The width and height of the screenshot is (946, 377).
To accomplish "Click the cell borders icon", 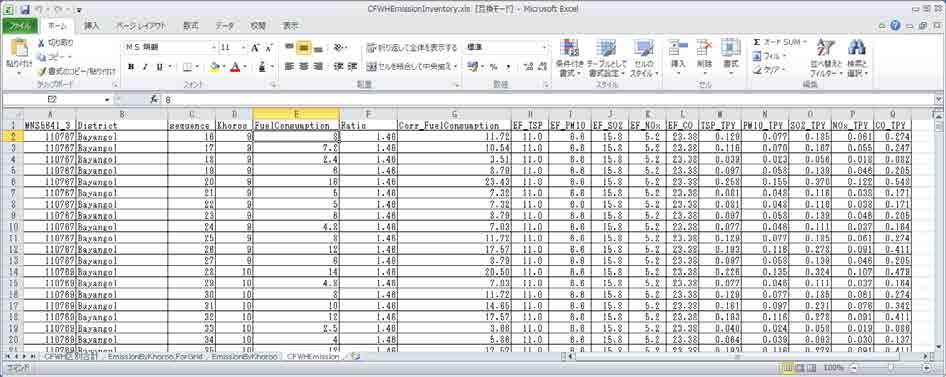I will (188, 67).
